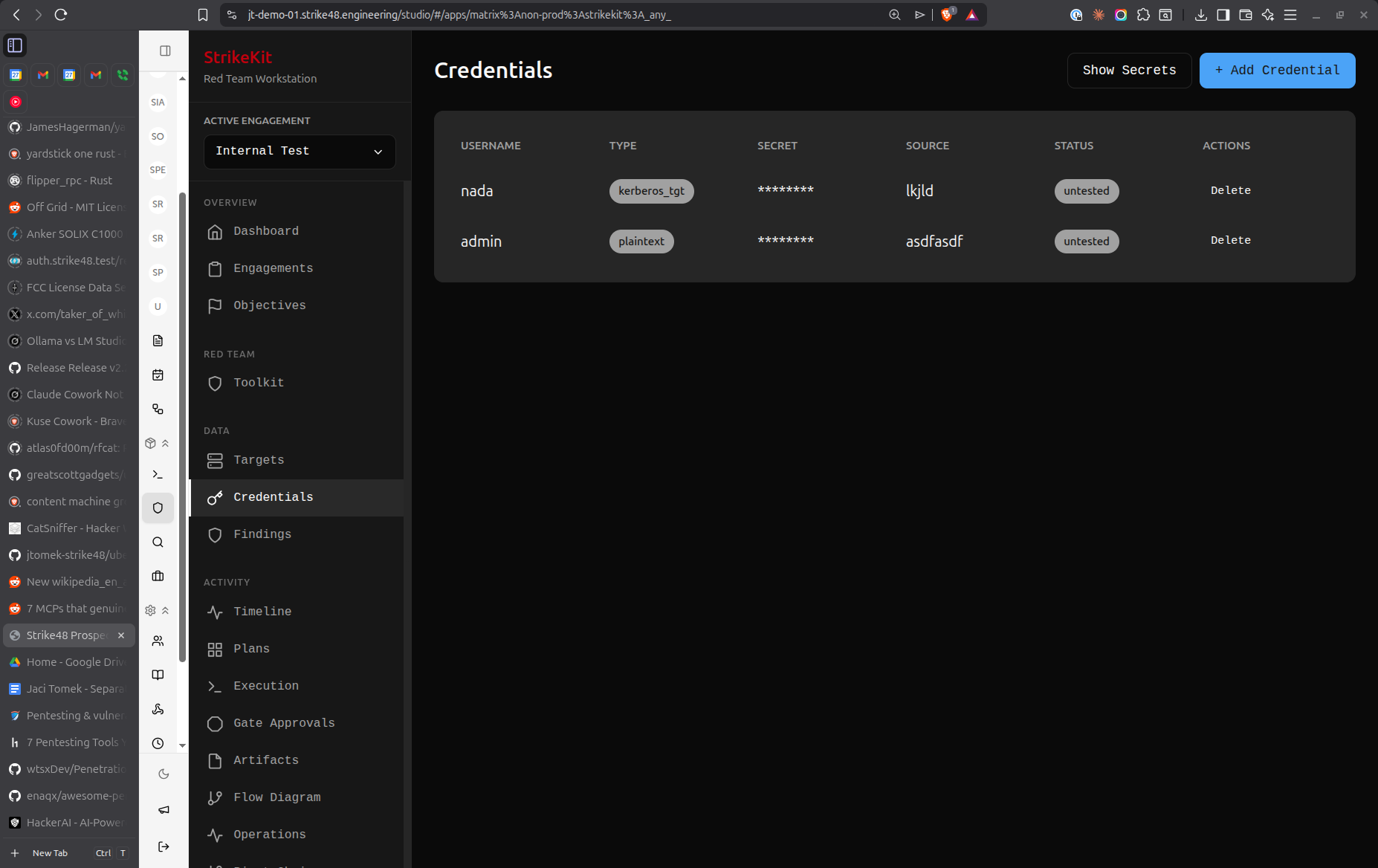Bookmark this page in the address bar

[202, 15]
